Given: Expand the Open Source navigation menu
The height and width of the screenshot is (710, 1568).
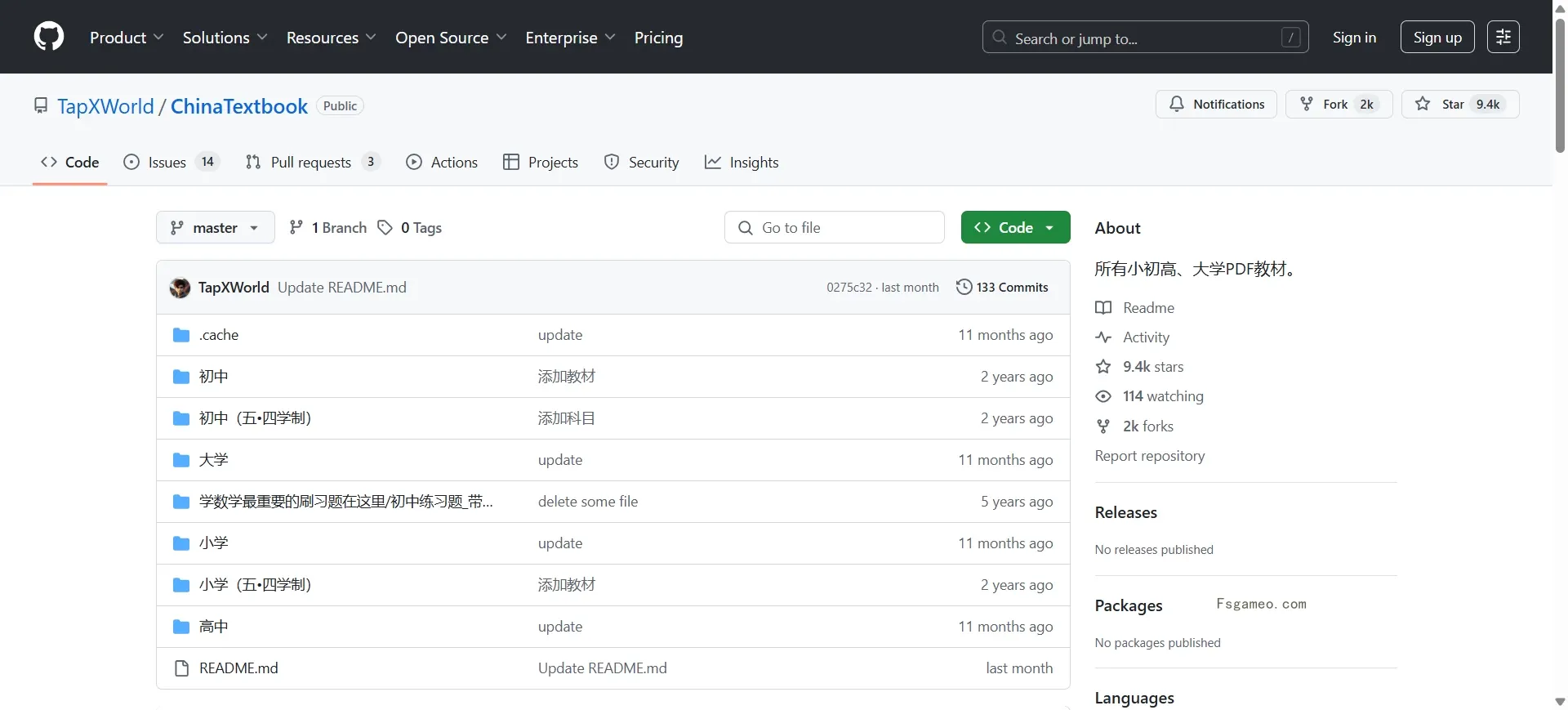Looking at the screenshot, I should click(x=451, y=38).
